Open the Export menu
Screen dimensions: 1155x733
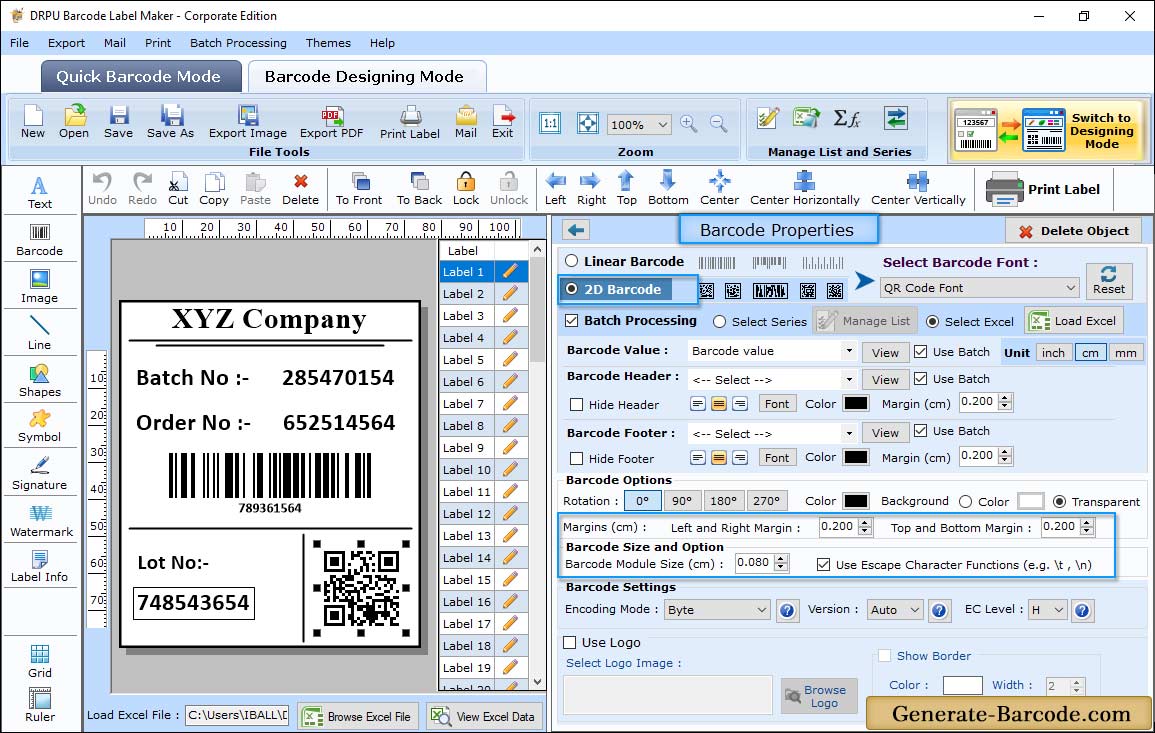tap(66, 43)
